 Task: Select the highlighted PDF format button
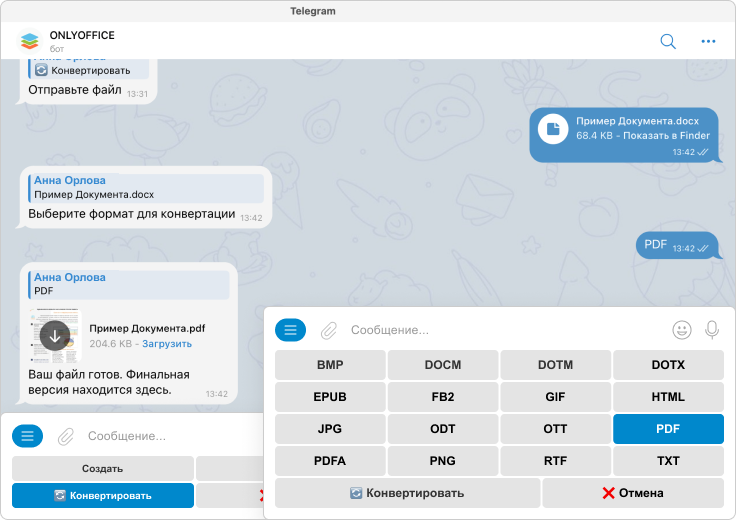click(x=668, y=428)
